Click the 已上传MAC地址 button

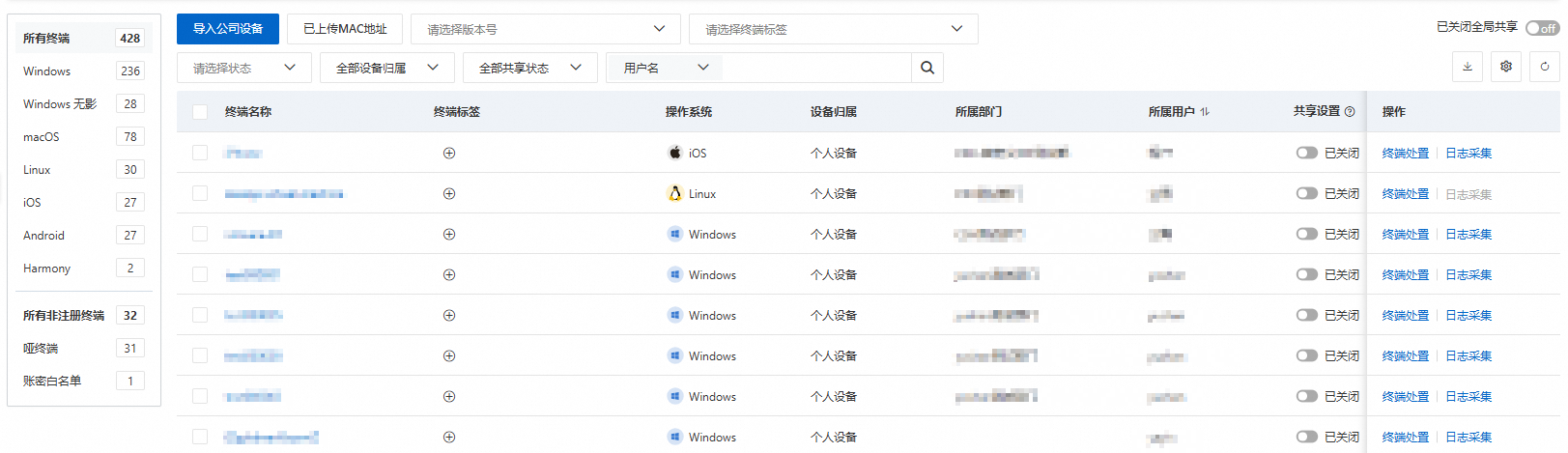(345, 29)
